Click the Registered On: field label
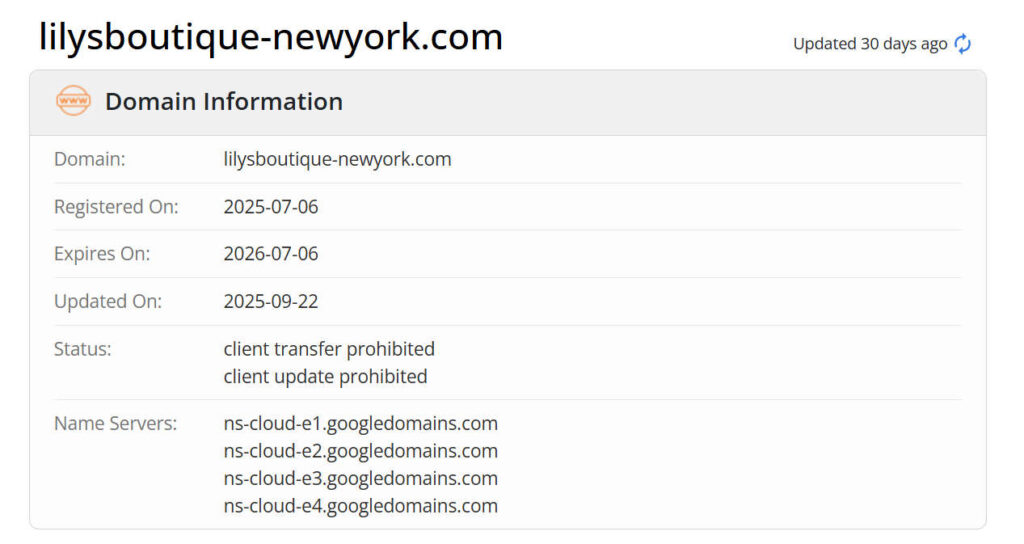Screen dimensions: 1024x544 tap(116, 207)
